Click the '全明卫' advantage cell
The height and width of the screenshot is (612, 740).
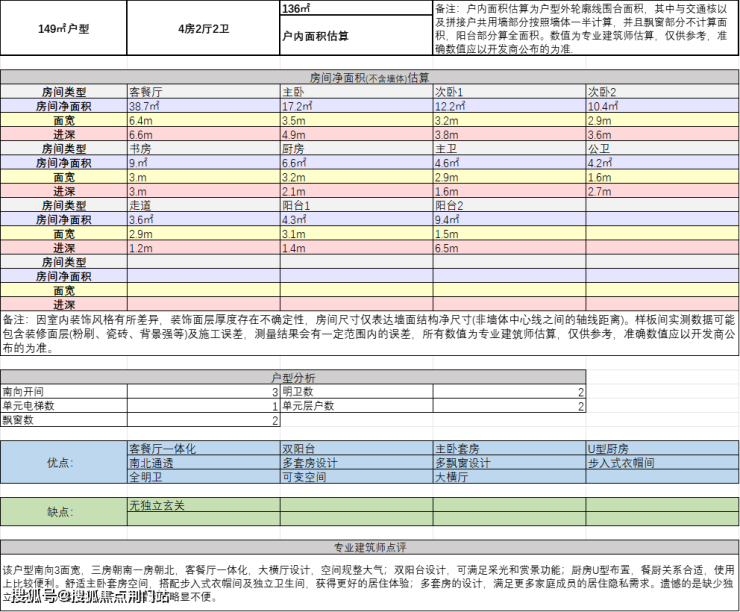coord(203,476)
